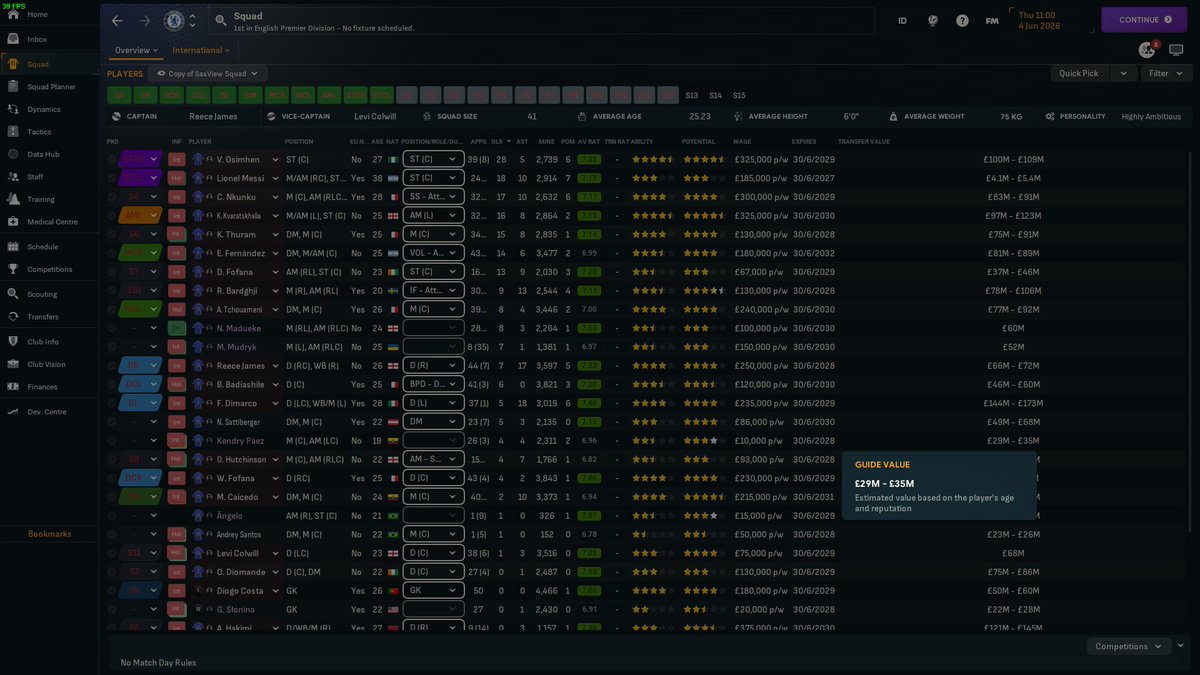Open the Dynamics sidebar icon

point(13,109)
